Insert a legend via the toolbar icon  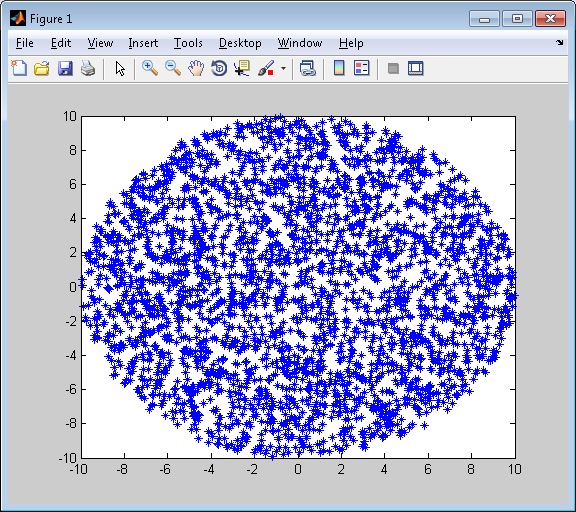(362, 68)
